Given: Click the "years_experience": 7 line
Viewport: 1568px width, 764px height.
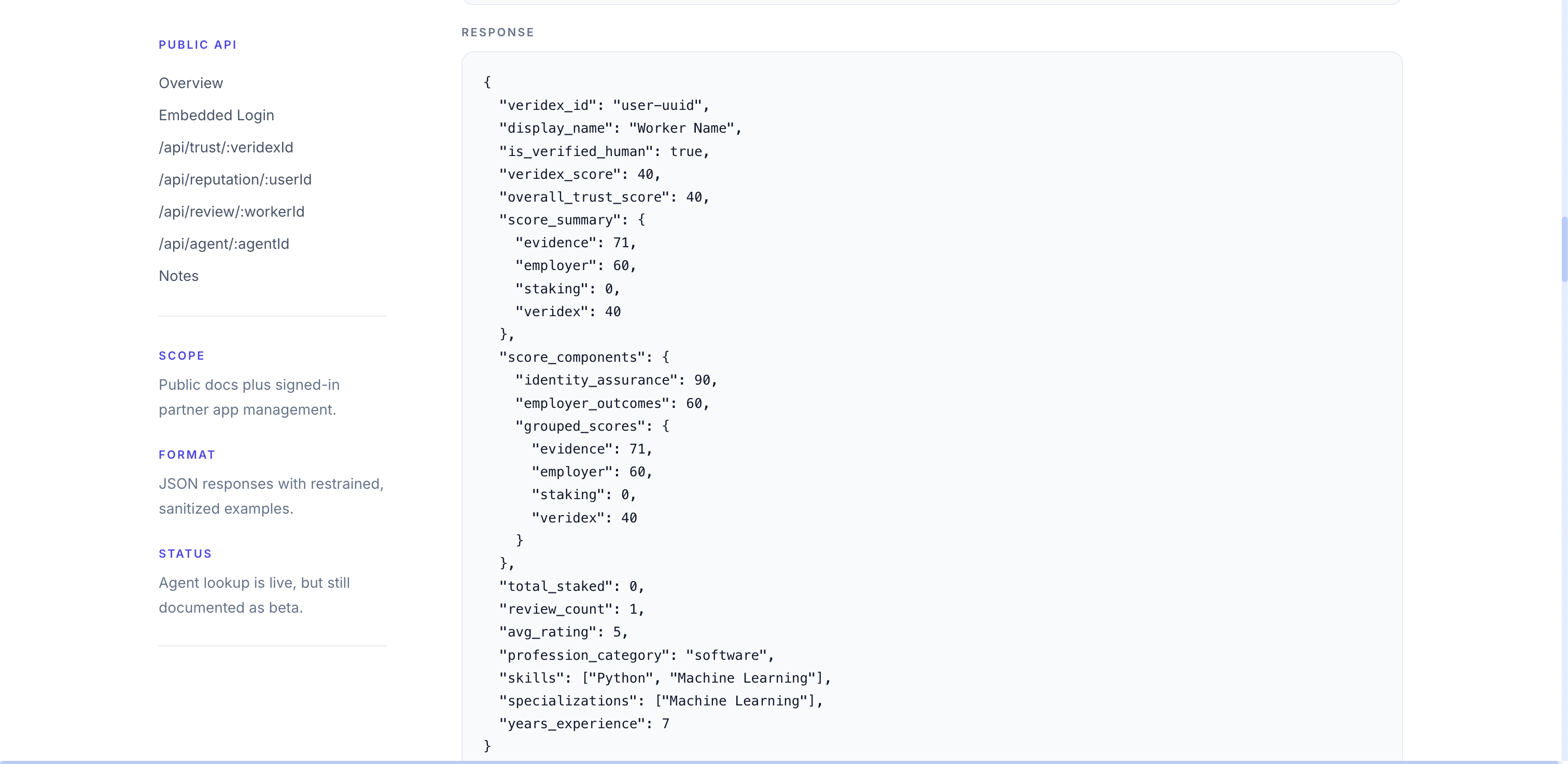Looking at the screenshot, I should point(584,724).
